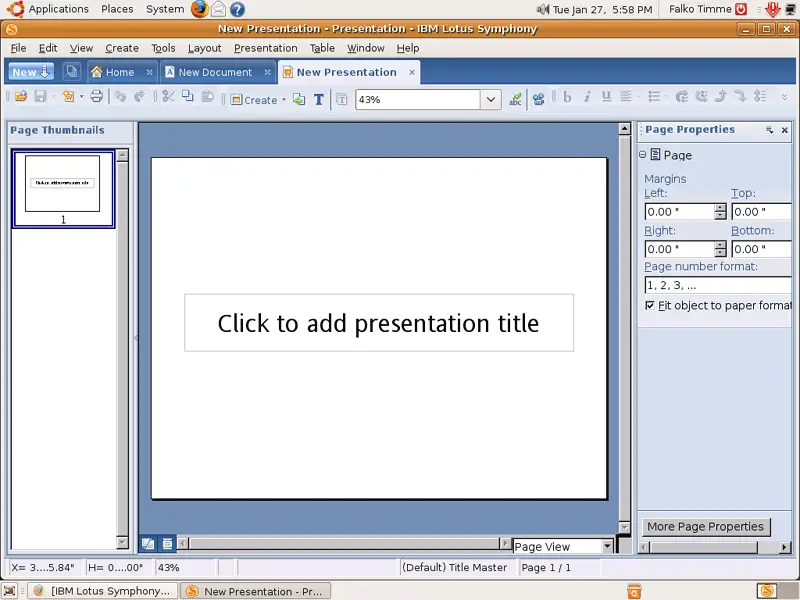Click the Page icon in properties header
Viewport: 800px width, 600px height.
click(656, 155)
